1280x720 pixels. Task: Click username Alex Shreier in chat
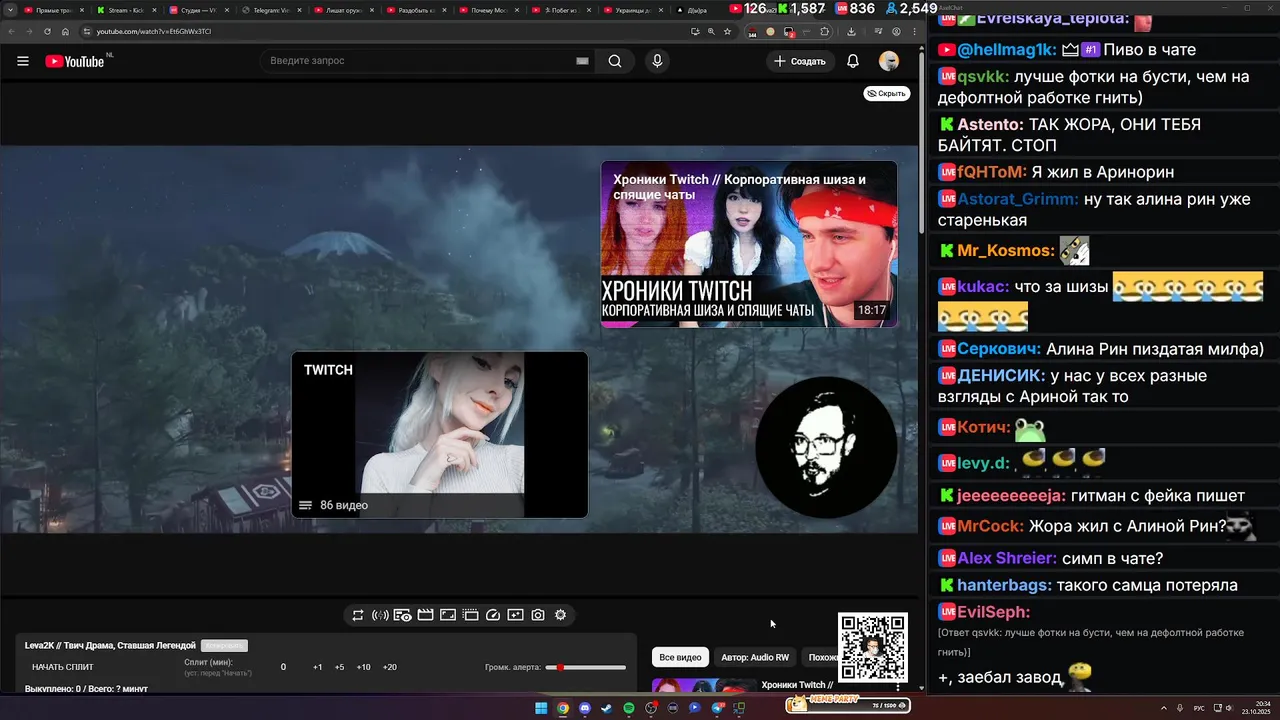click(x=1007, y=558)
